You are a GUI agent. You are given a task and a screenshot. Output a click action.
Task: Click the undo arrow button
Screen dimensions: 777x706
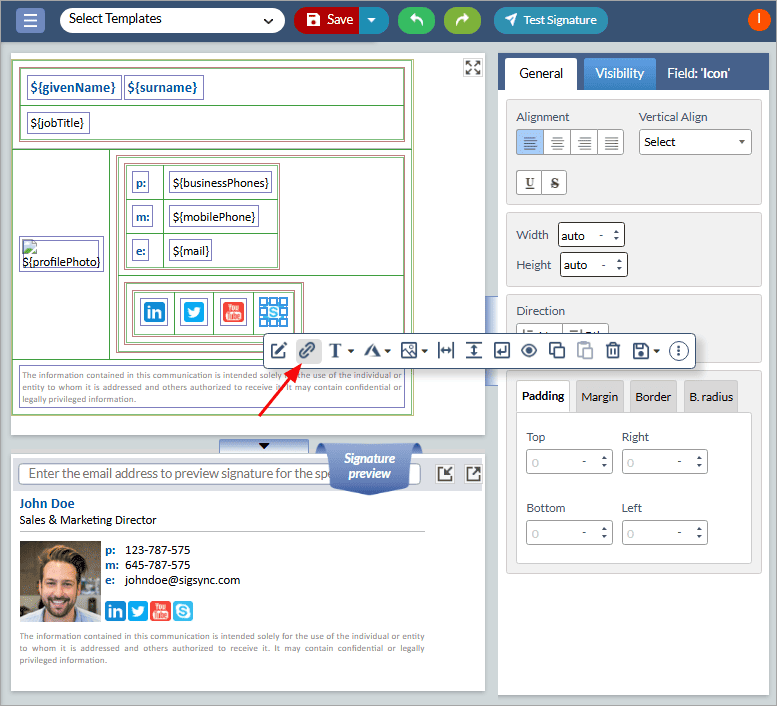point(415,20)
